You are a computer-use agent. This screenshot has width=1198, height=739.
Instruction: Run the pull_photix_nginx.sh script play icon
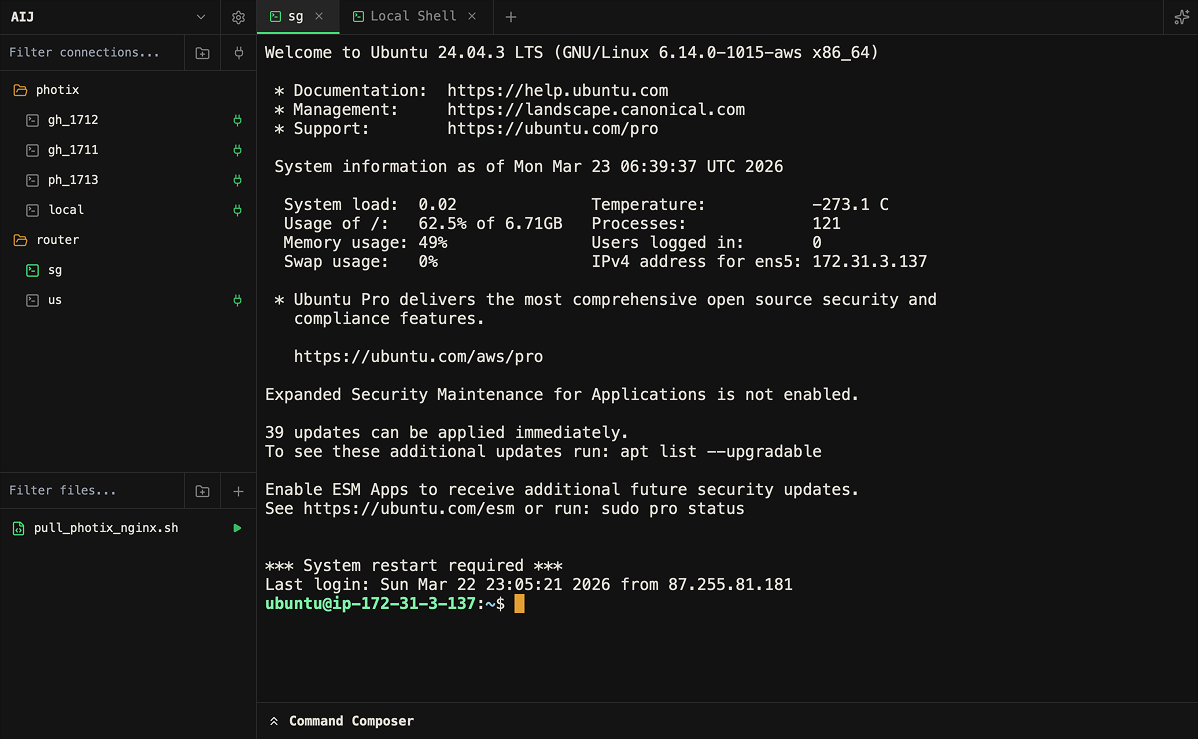point(237,528)
